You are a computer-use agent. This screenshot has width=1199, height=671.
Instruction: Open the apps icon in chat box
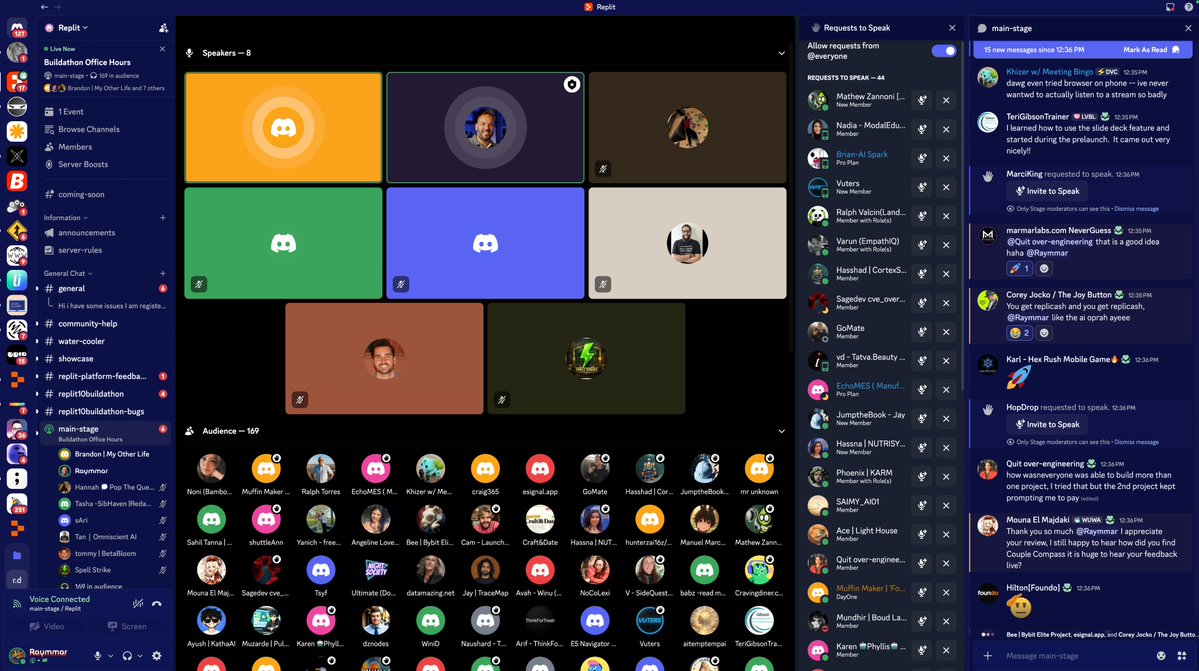(x=1181, y=656)
